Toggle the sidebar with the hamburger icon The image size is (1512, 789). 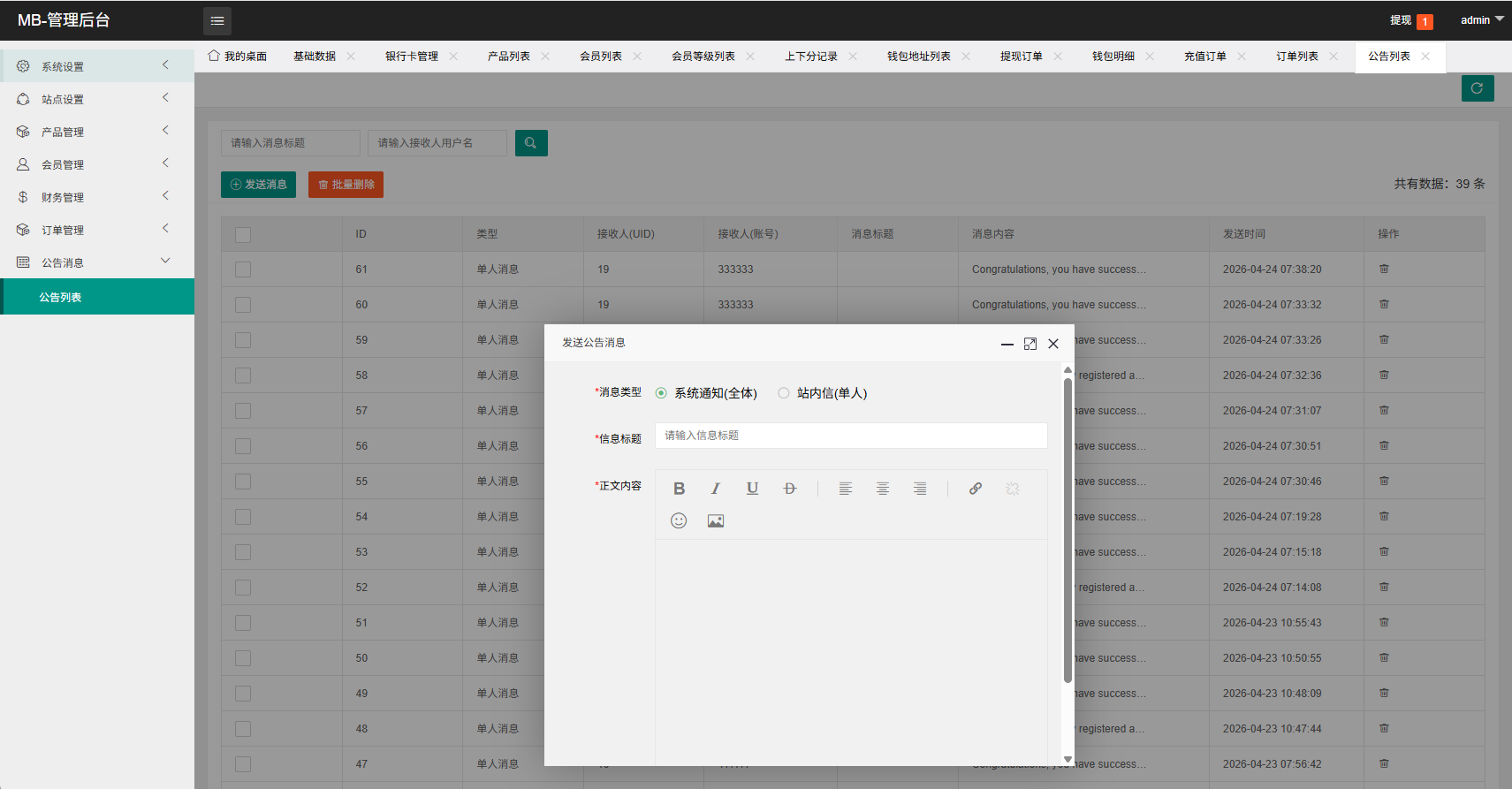pyautogui.click(x=217, y=20)
